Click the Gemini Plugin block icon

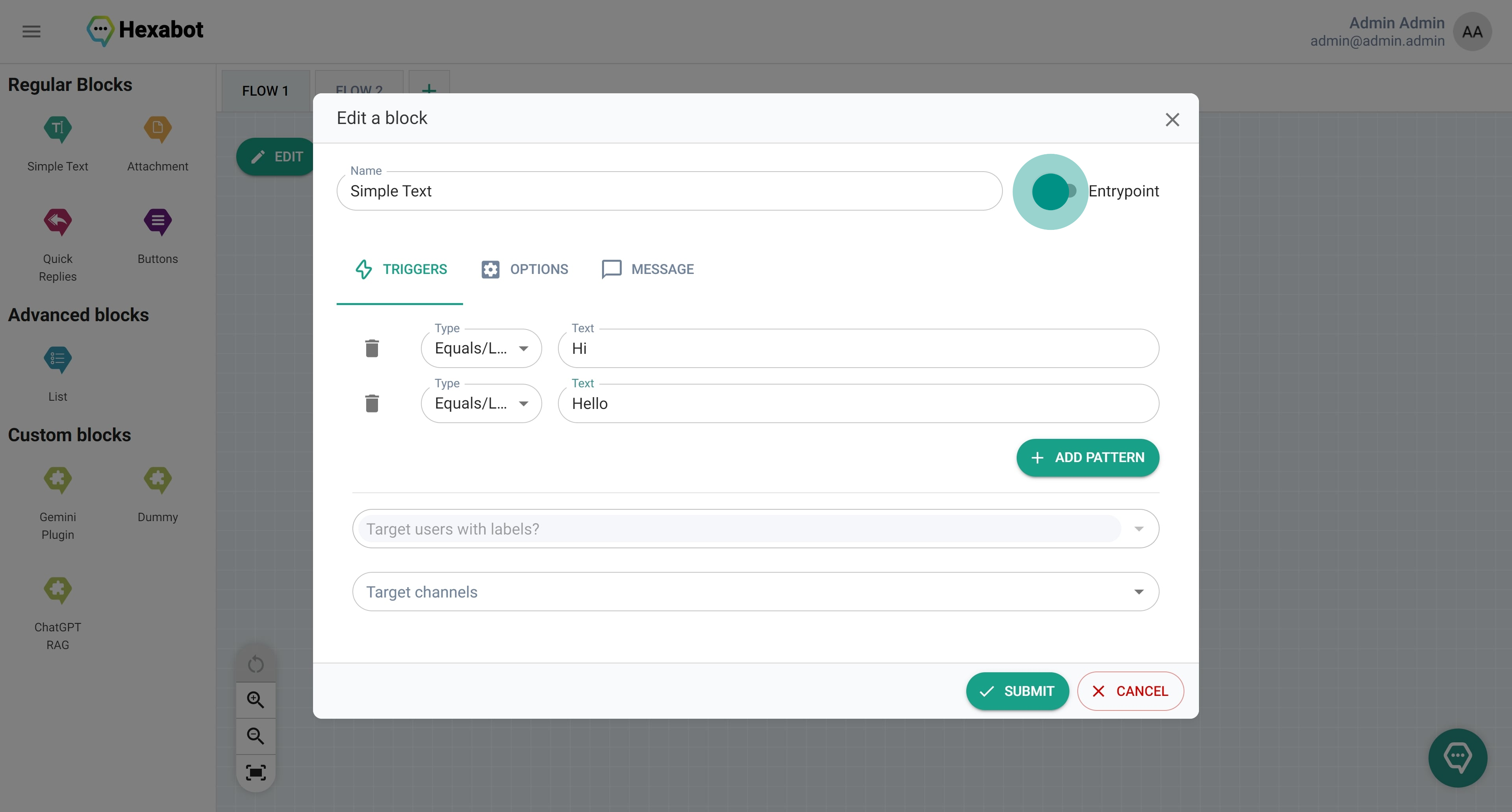(x=57, y=480)
